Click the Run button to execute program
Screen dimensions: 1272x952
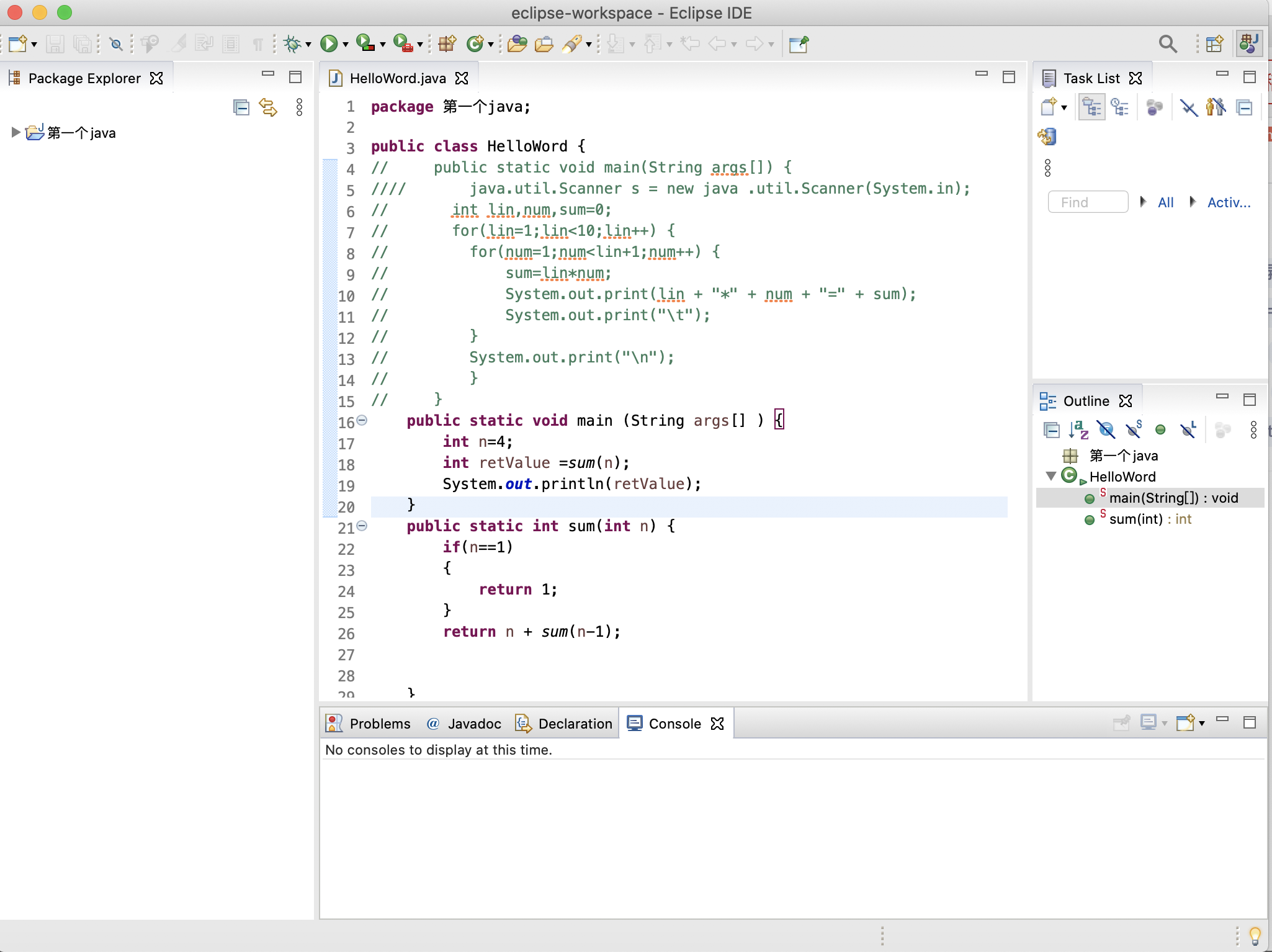pos(330,43)
